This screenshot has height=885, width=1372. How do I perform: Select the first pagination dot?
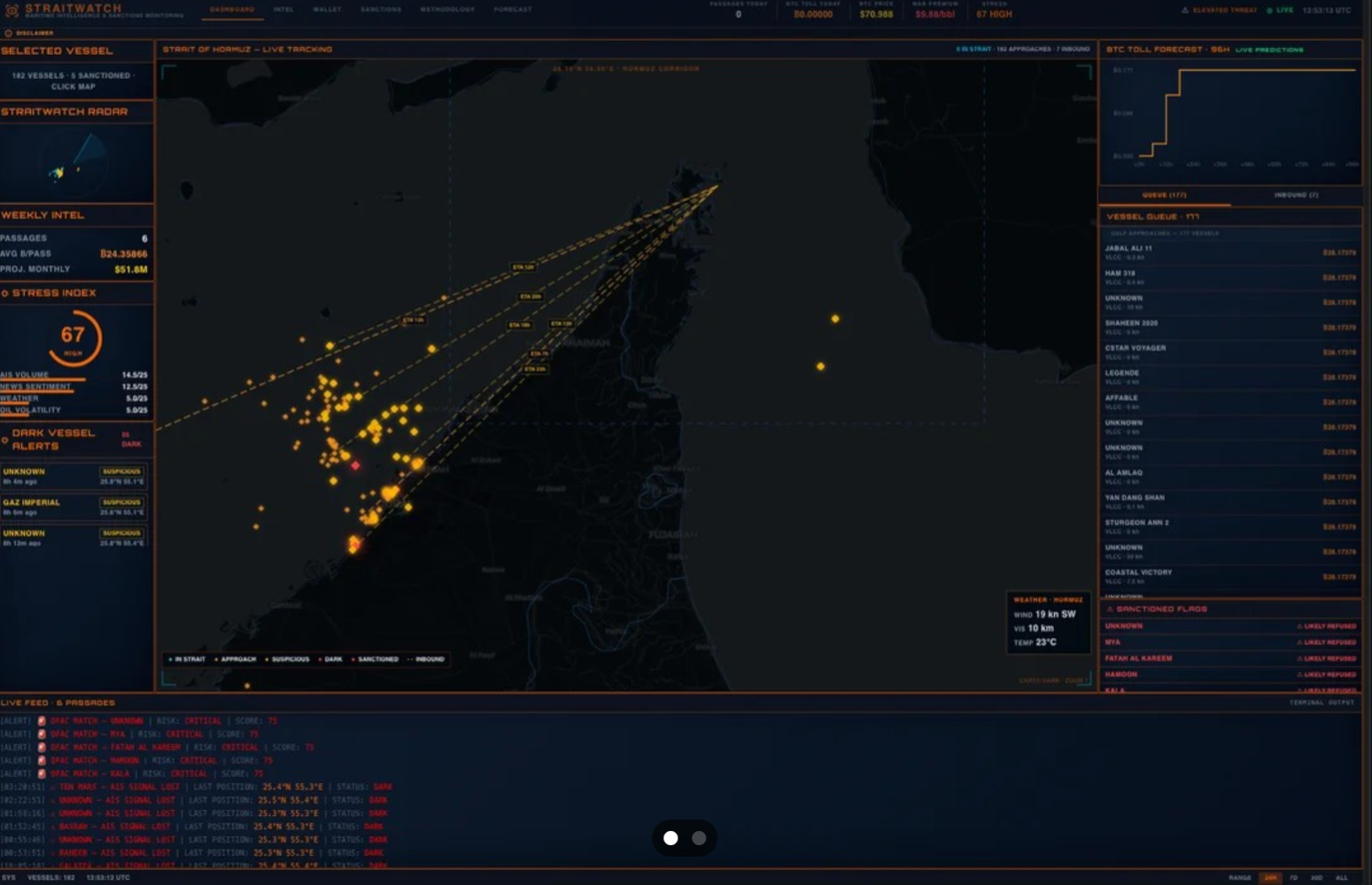point(670,838)
